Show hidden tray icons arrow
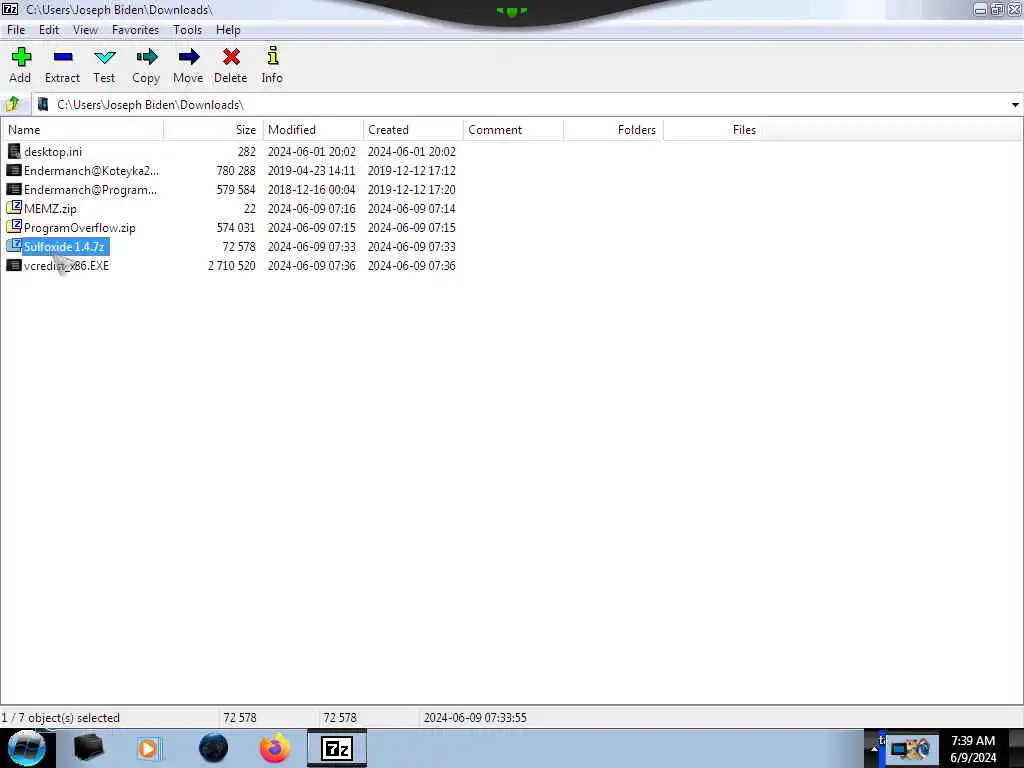 (874, 749)
